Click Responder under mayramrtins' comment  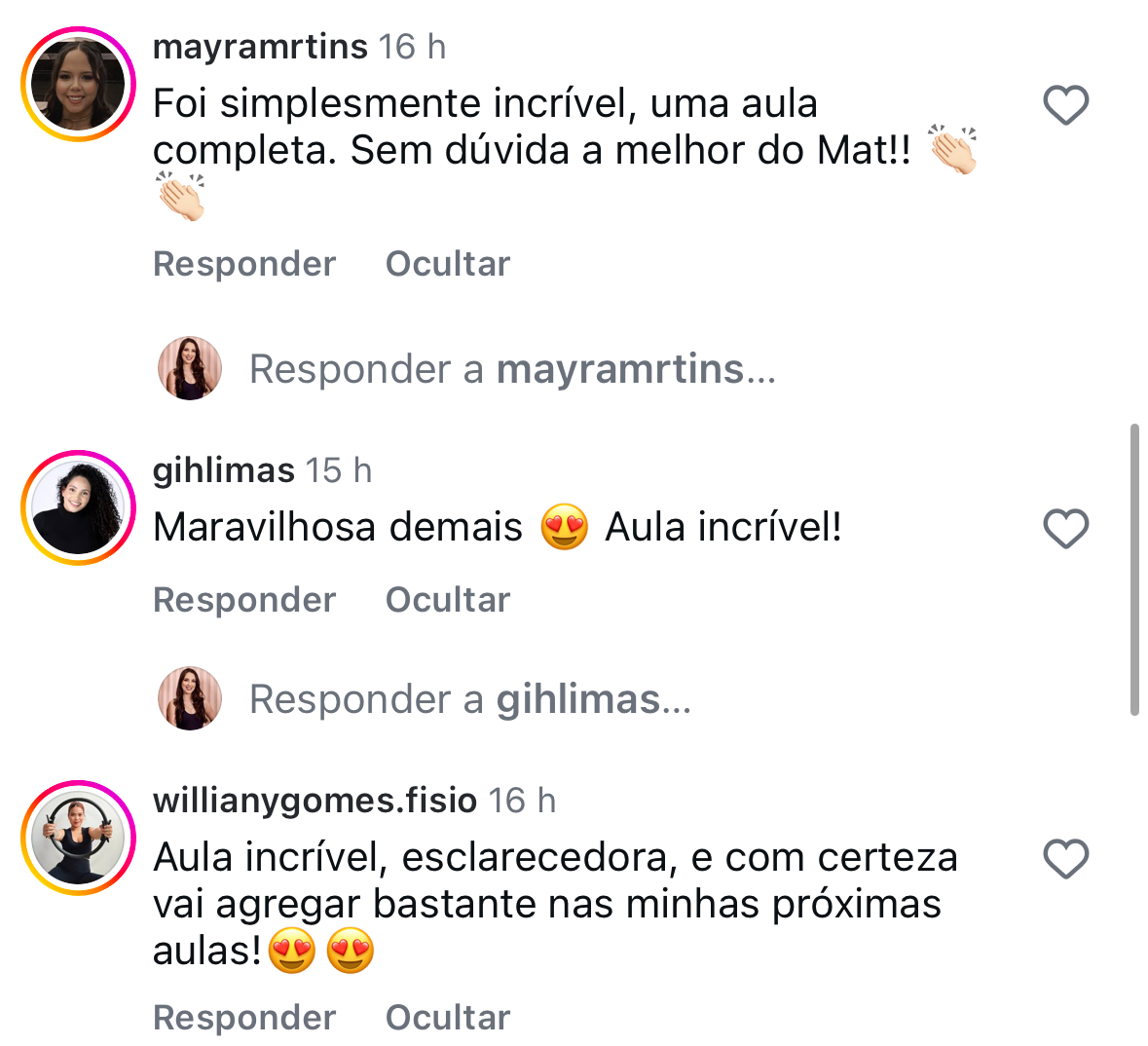tap(244, 264)
